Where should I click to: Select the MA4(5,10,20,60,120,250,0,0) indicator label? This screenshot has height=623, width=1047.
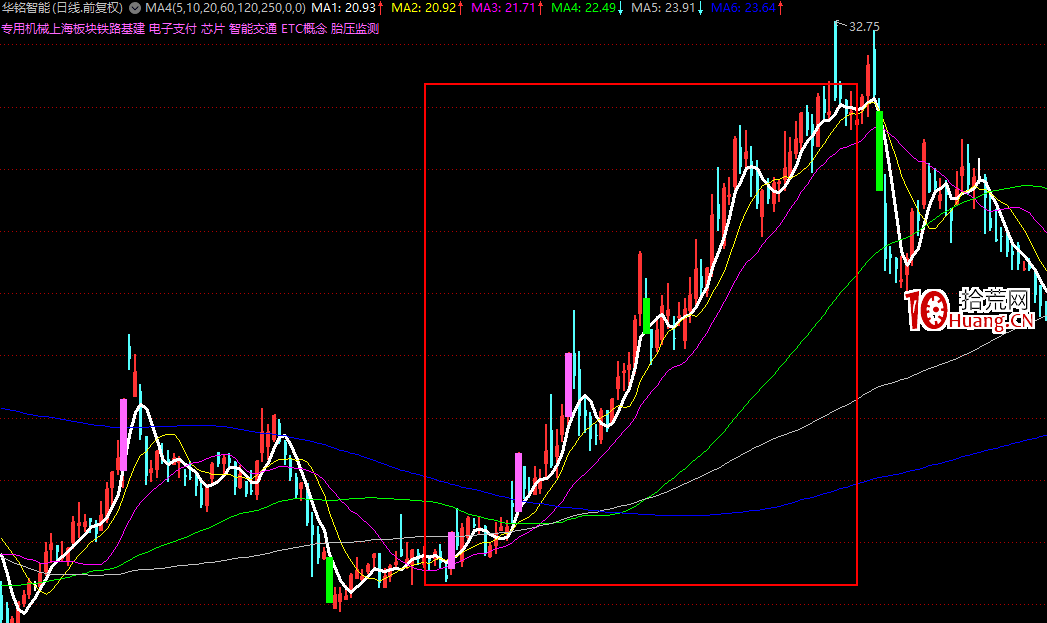point(225,8)
